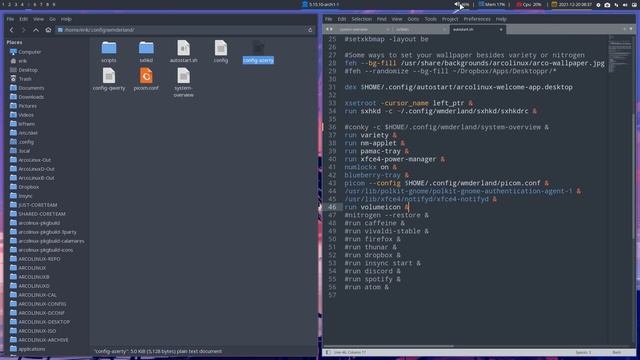Open Sublime Text Tools menu
Viewport: 640px width, 360px height.
pos(430,19)
